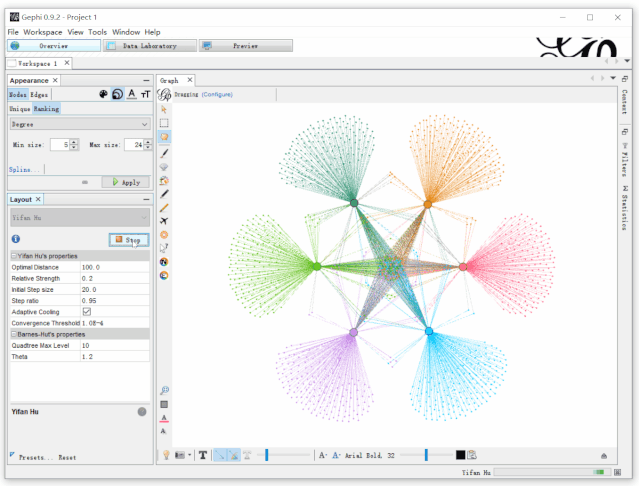Select the rectangle selection tool
This screenshot has height=486, width=639.
(x=164, y=123)
